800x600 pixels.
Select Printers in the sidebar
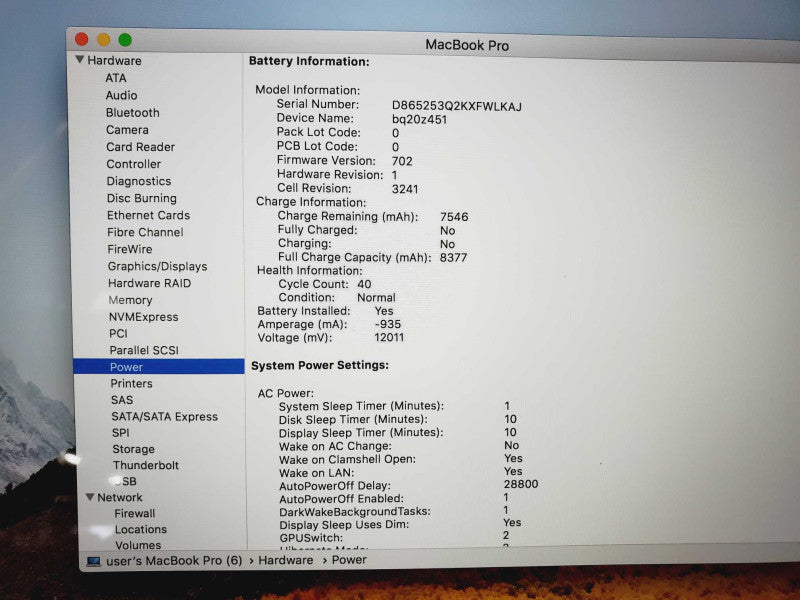pyautogui.click(x=132, y=383)
